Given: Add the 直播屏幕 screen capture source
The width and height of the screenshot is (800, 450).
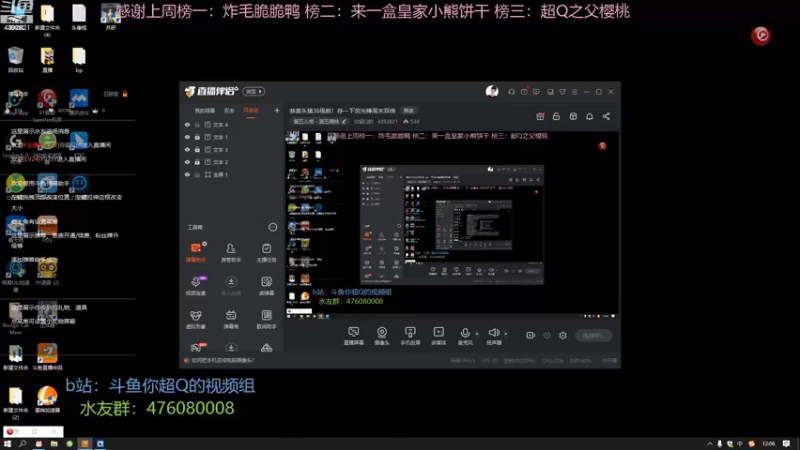Looking at the screenshot, I should pyautogui.click(x=354, y=336).
